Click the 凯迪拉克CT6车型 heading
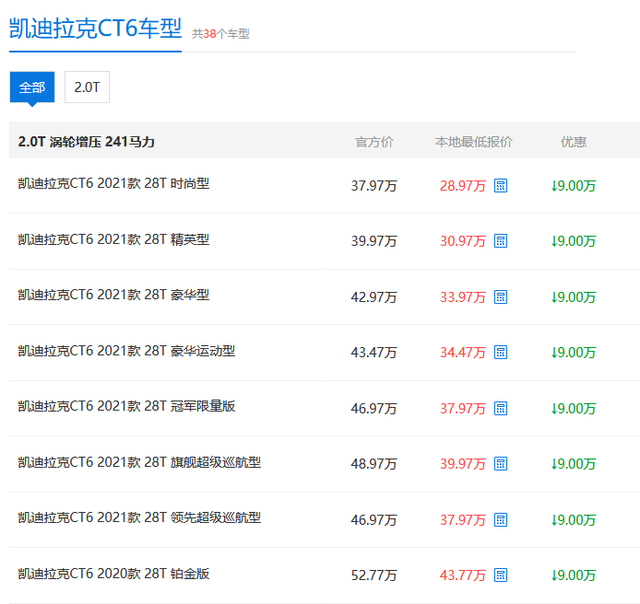The height and width of the screenshot is (604, 640). (95, 30)
